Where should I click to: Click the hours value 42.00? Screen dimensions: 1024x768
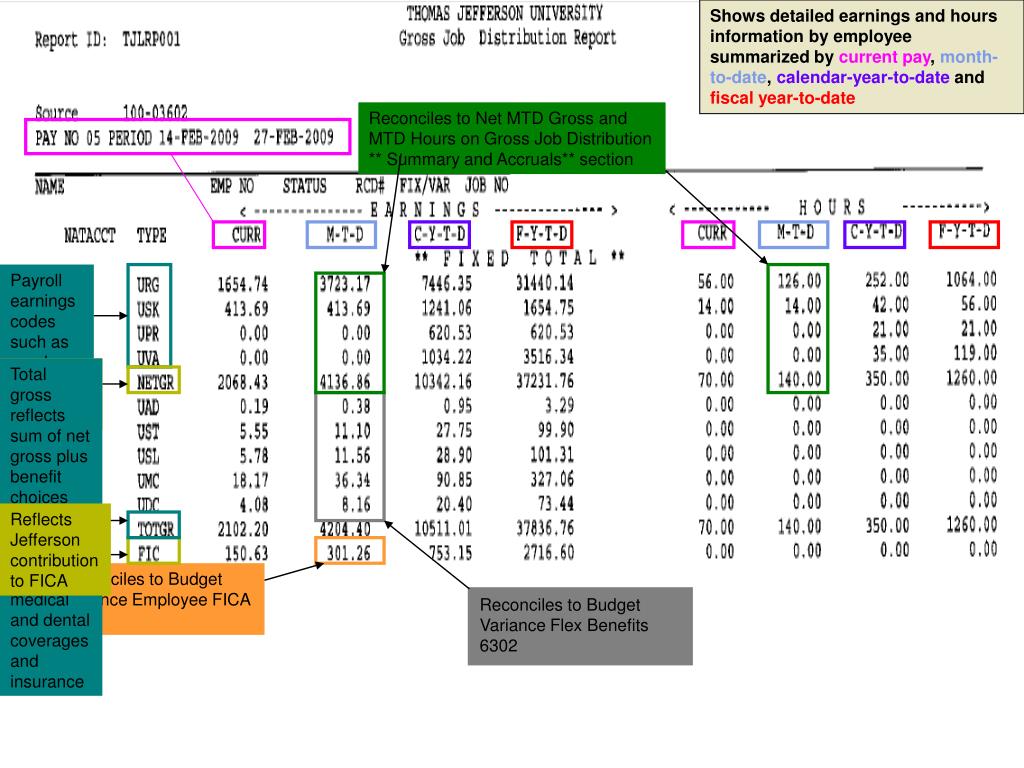click(891, 305)
